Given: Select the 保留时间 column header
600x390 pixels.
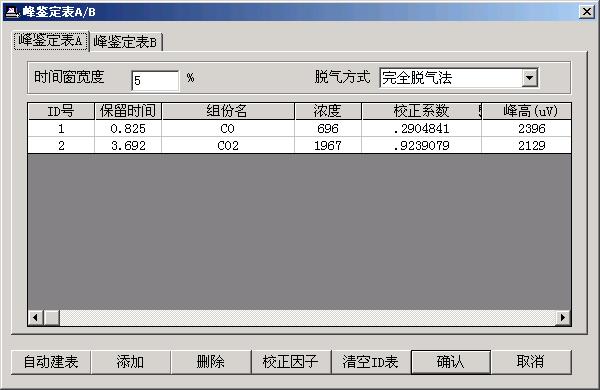Looking at the screenshot, I should (128, 111).
